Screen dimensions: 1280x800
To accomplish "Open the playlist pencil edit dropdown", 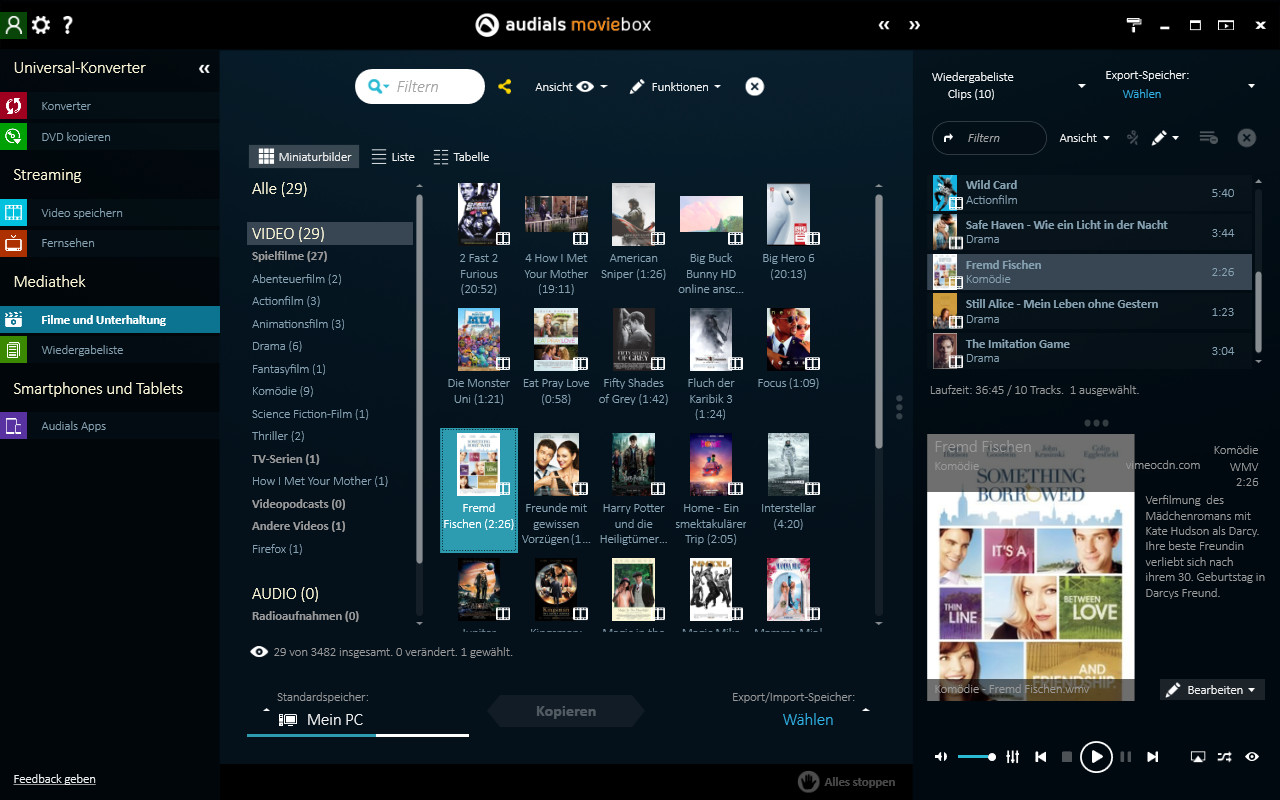I will tap(1165, 138).
